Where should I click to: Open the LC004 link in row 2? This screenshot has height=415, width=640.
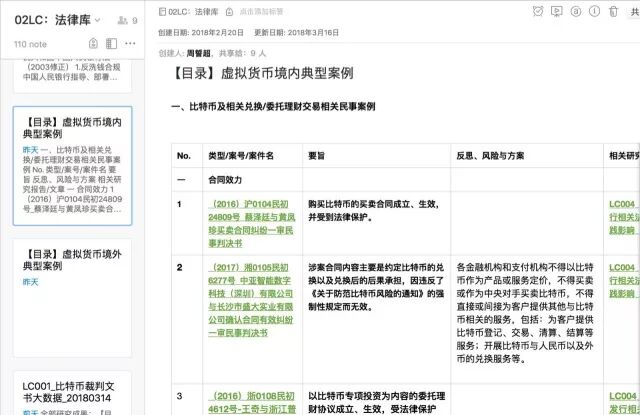(624, 280)
